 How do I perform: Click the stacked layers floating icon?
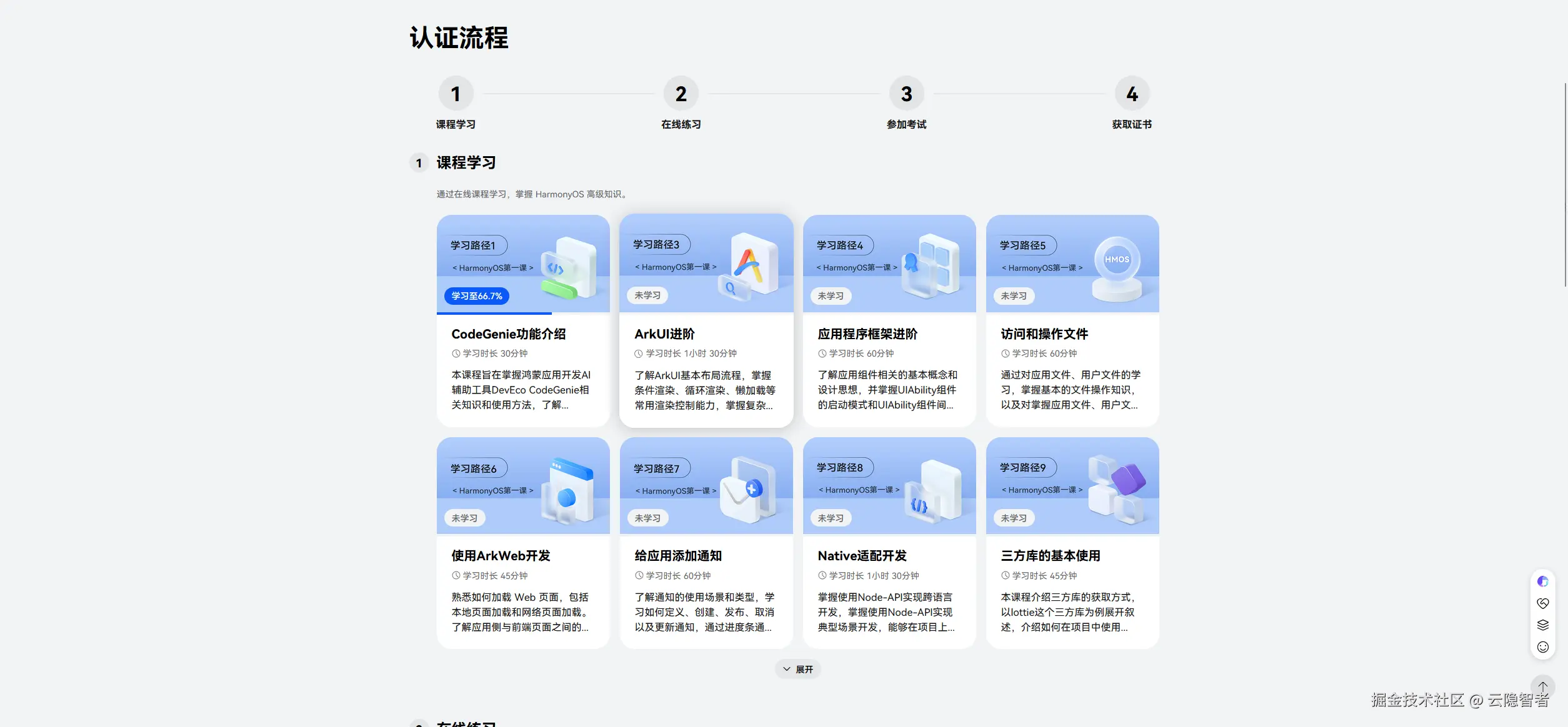tap(1542, 625)
